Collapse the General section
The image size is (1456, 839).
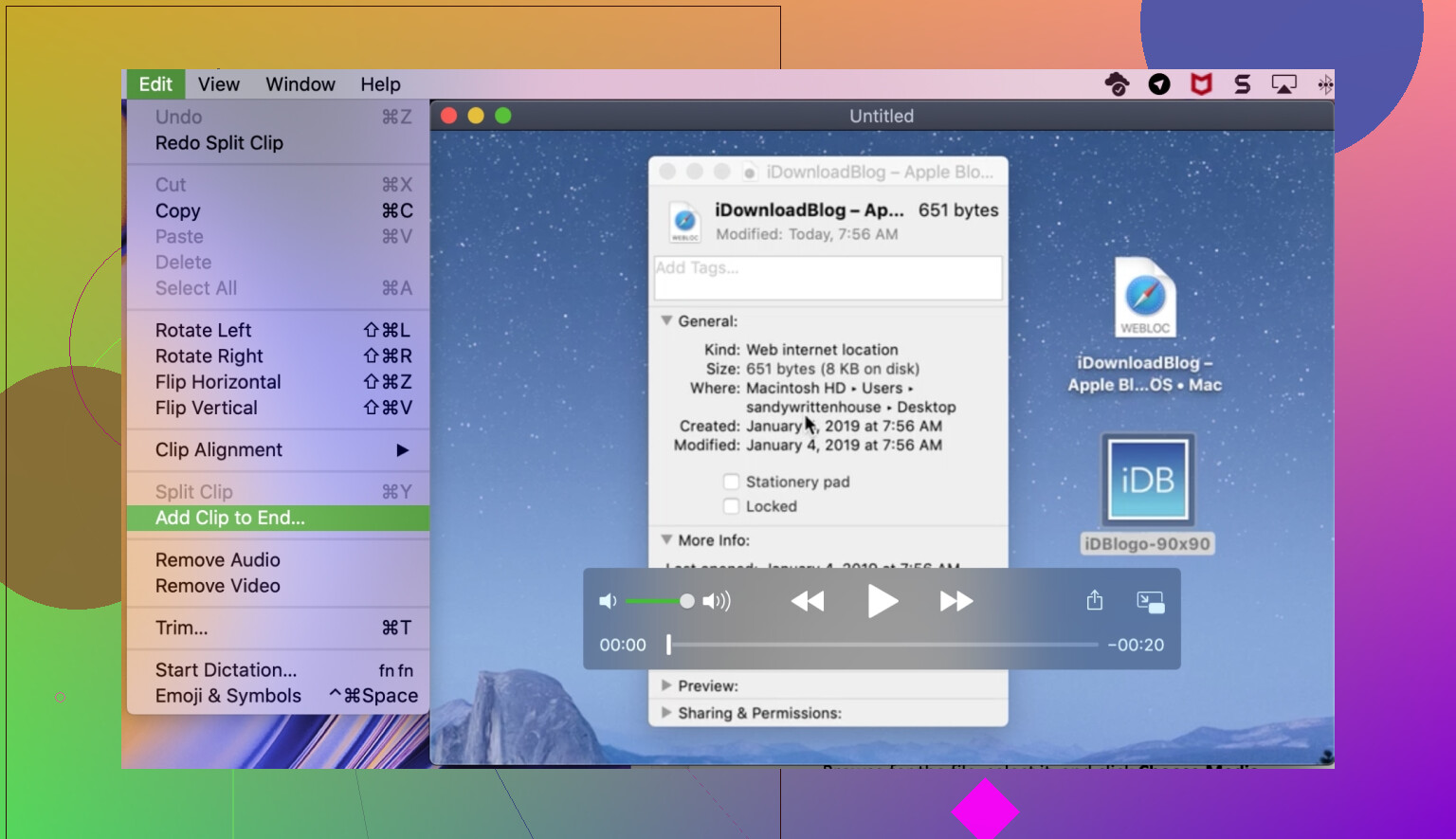666,321
